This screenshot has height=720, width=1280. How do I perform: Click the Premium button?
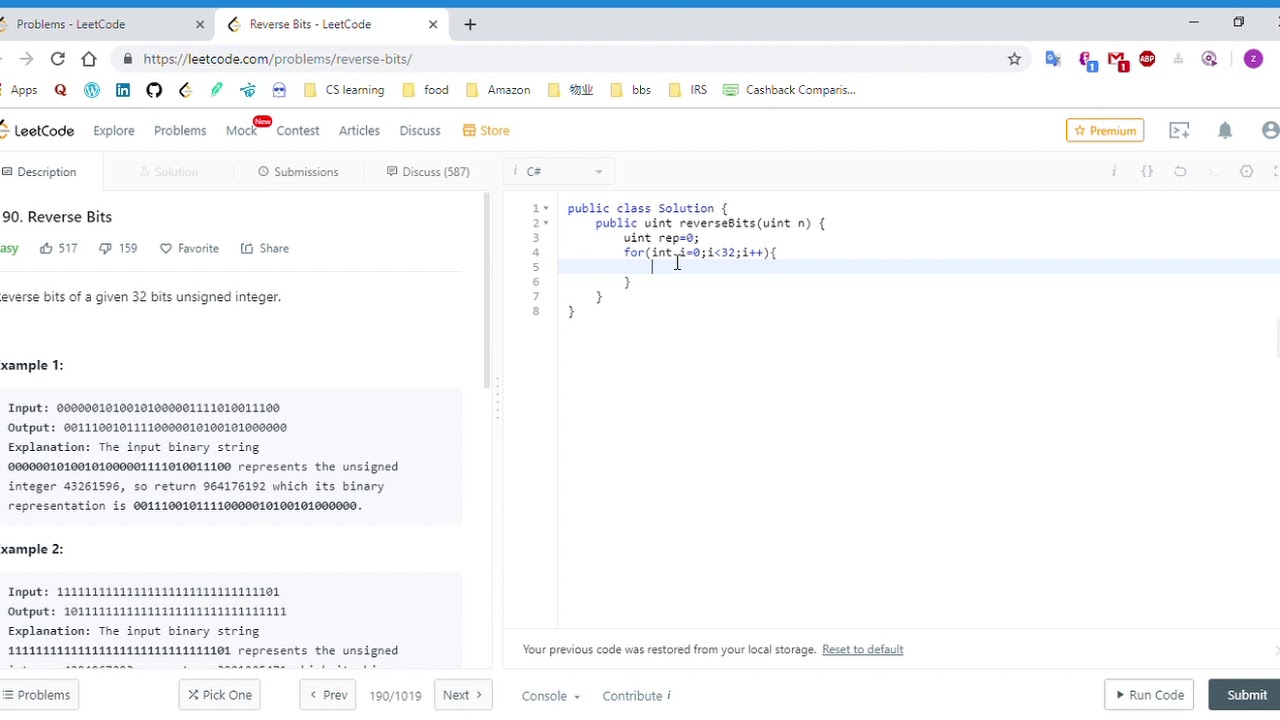coord(1105,130)
